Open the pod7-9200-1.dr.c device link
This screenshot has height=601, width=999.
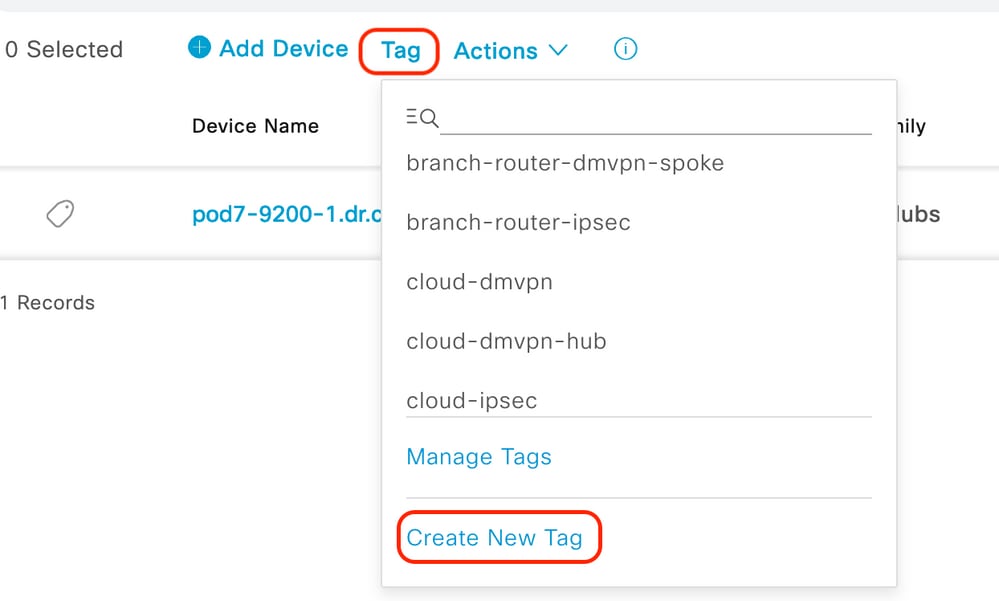(x=287, y=214)
